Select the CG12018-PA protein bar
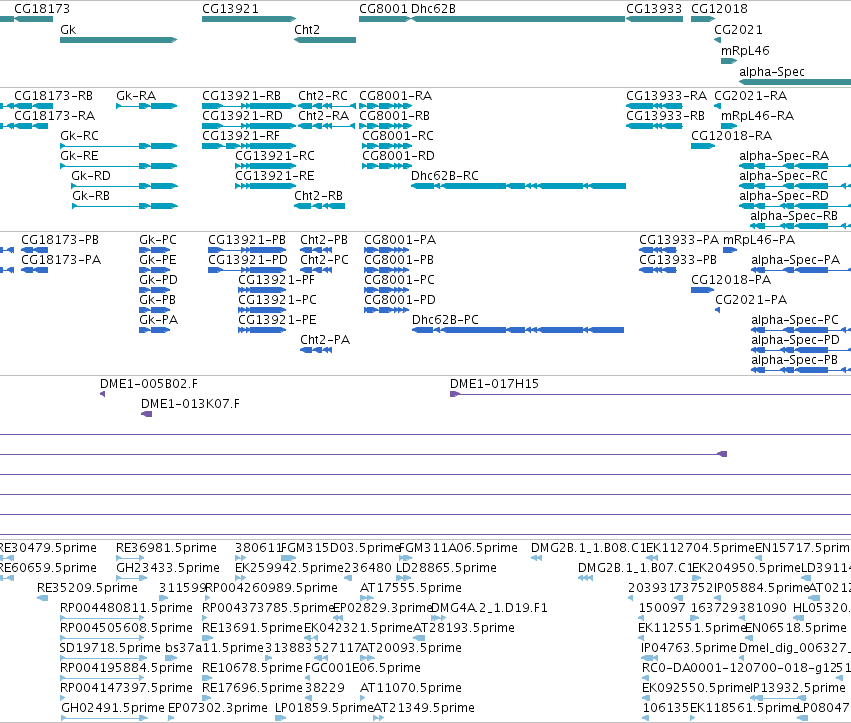 click(702, 290)
